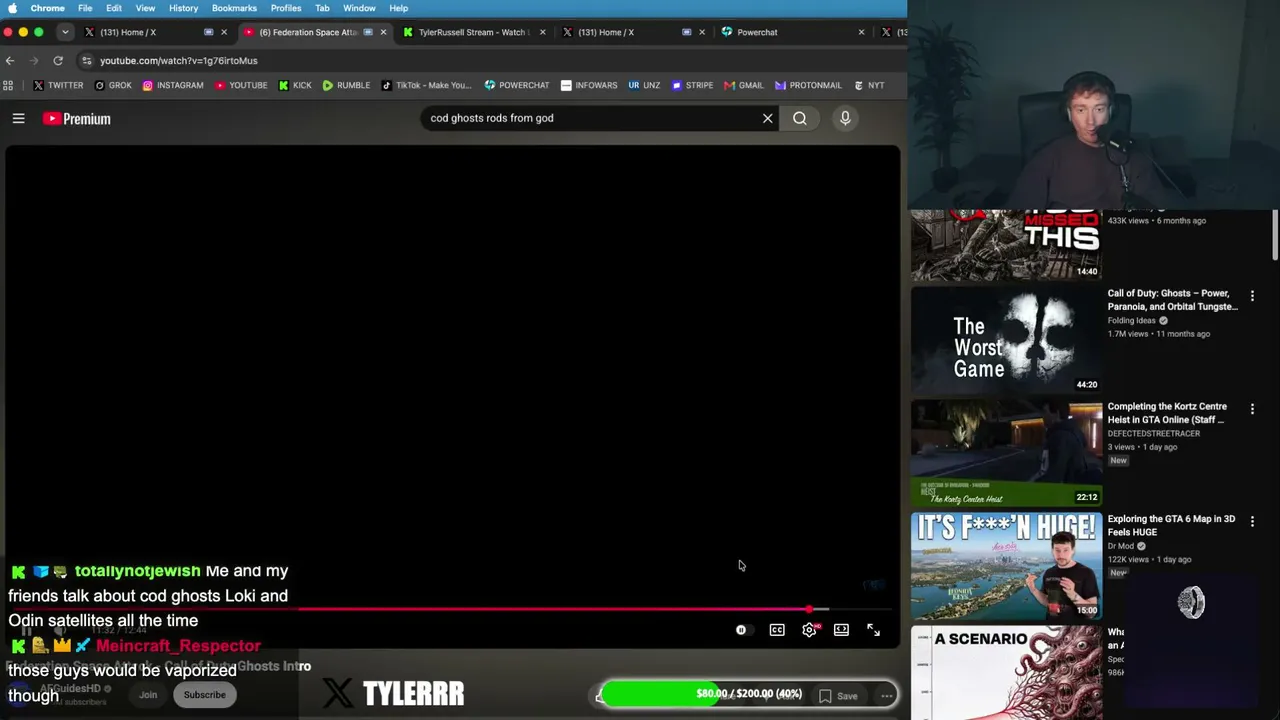1280x720 pixels.
Task: Switch the player to theater mode
Action: coord(841,630)
